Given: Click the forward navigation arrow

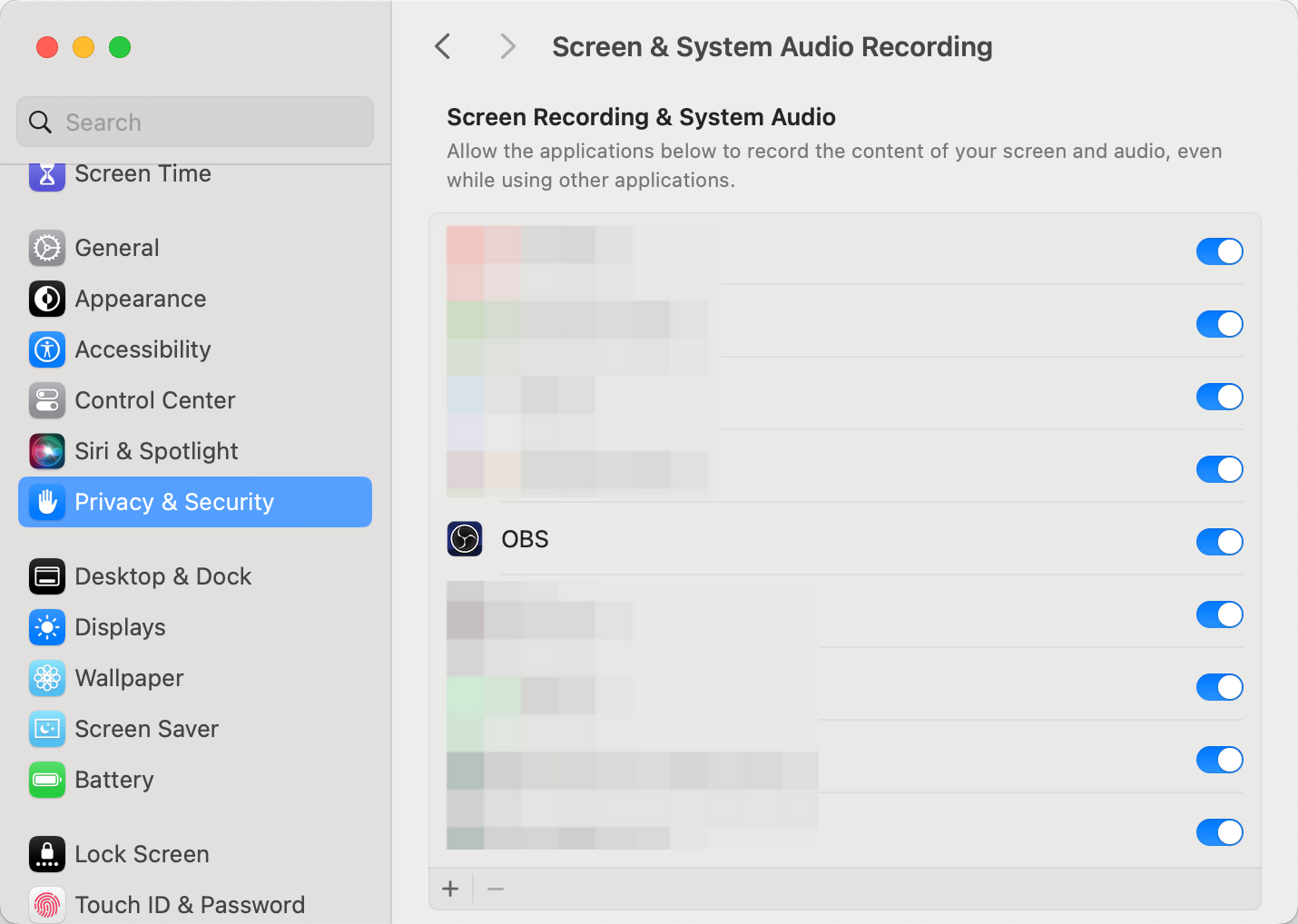Looking at the screenshot, I should pos(507,46).
